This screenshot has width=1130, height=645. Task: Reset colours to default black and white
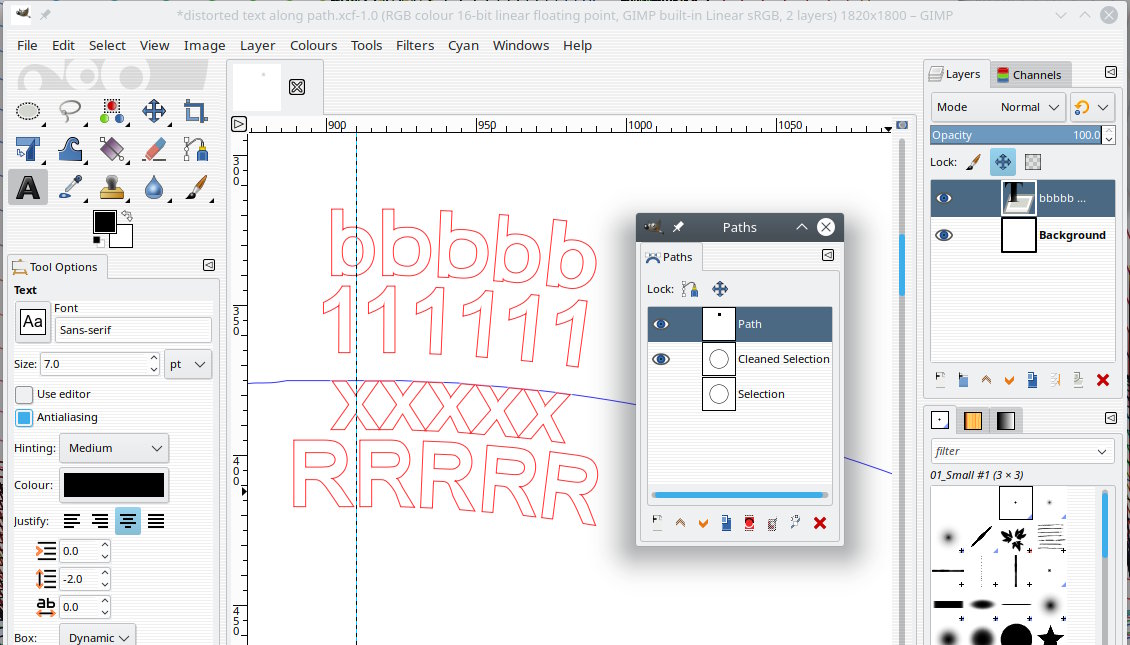coord(97,241)
